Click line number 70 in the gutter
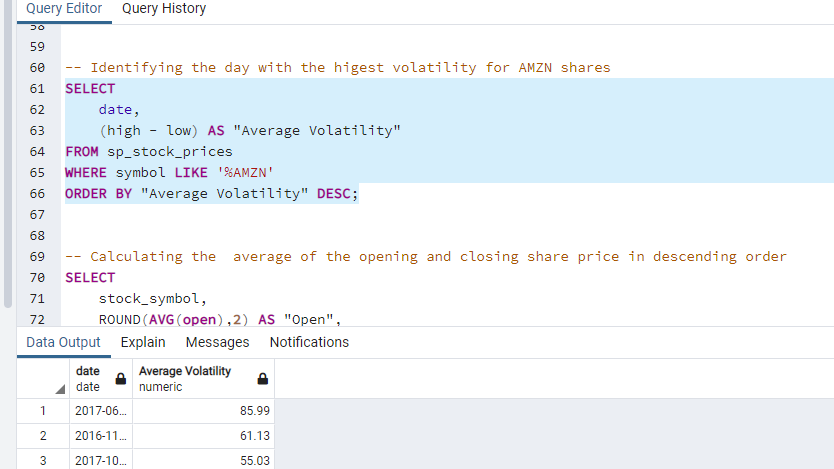This screenshot has height=469, width=834. (x=38, y=278)
